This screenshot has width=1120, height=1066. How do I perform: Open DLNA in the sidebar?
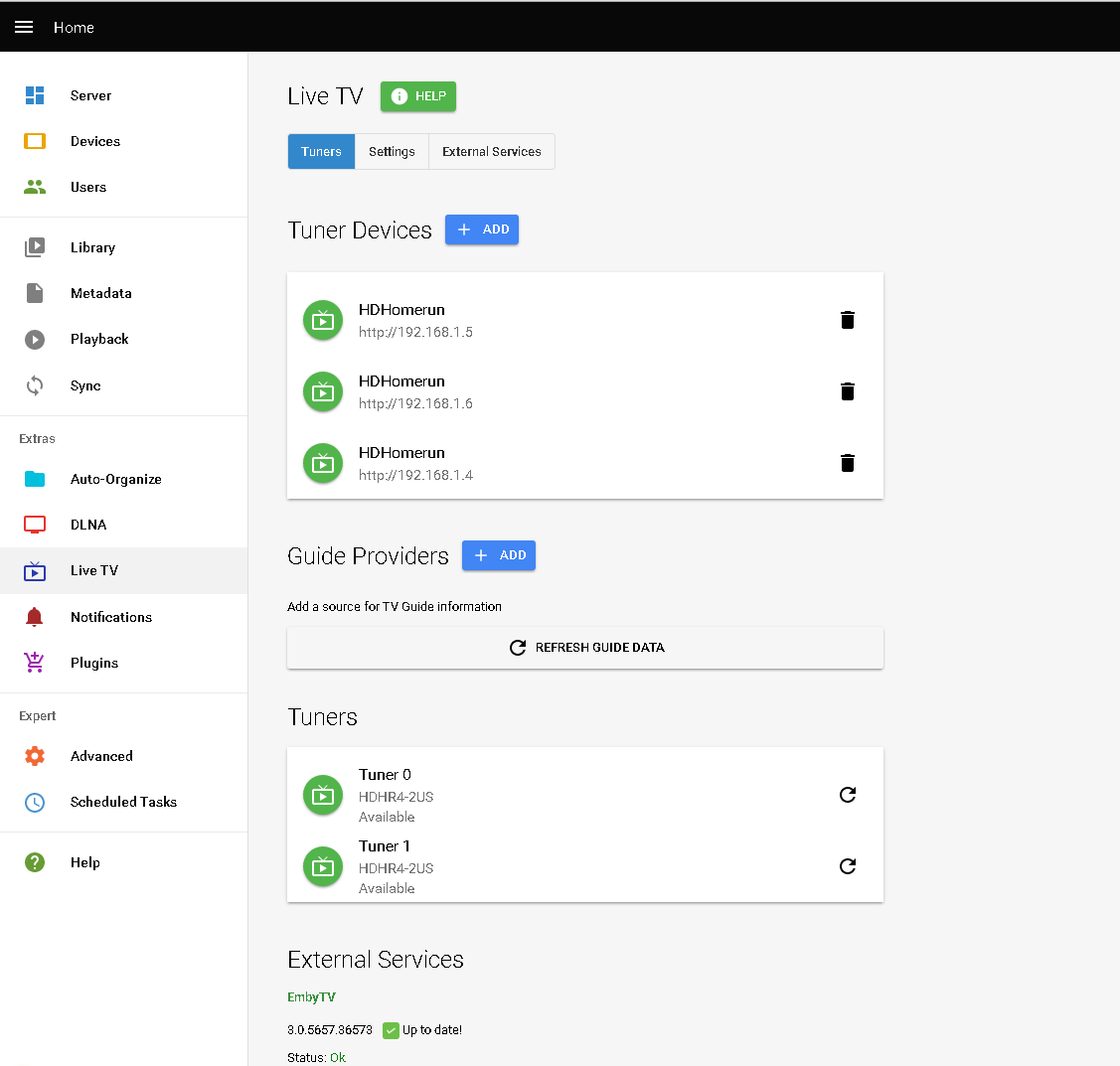[124, 525]
